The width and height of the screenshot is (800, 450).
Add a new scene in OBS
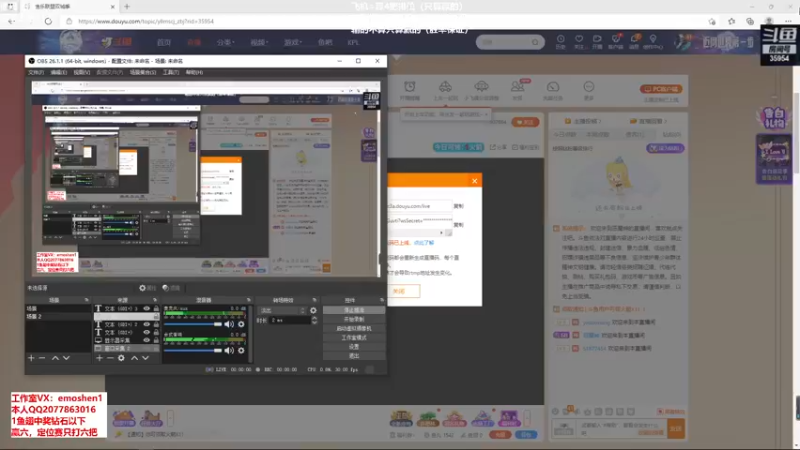point(31,358)
